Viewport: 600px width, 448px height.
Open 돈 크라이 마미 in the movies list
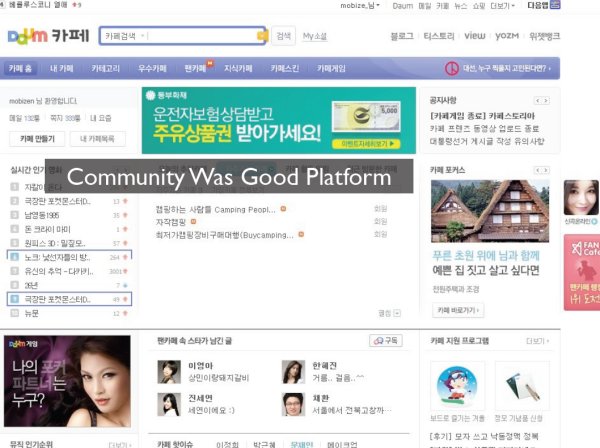pos(47,229)
